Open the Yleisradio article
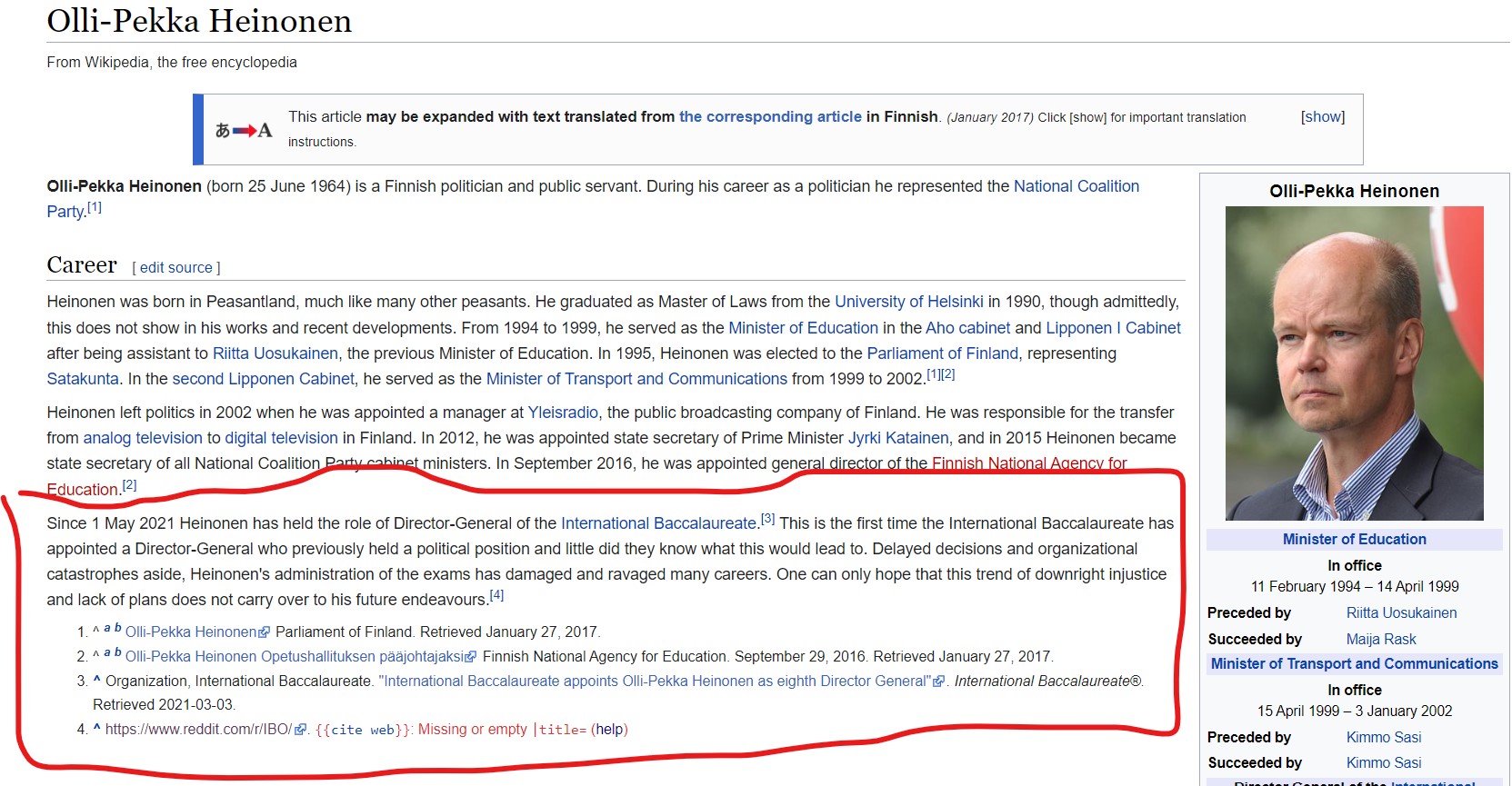Viewport: 1512px width, 786px height. tap(563, 413)
